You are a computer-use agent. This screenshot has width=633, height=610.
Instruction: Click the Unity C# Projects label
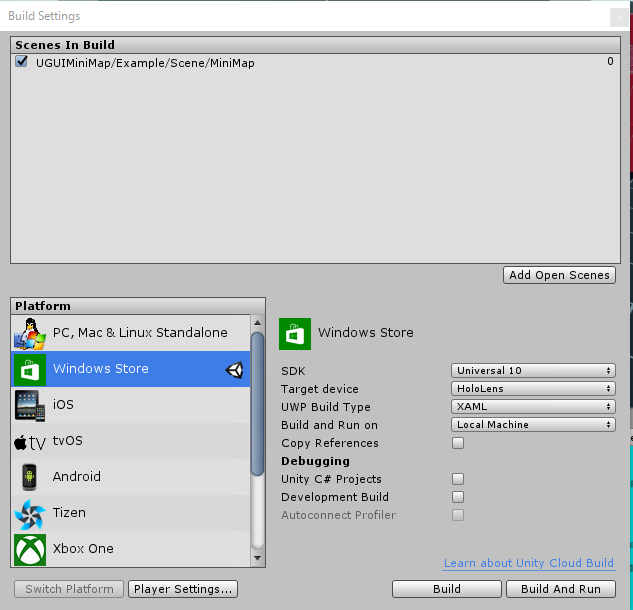point(331,479)
